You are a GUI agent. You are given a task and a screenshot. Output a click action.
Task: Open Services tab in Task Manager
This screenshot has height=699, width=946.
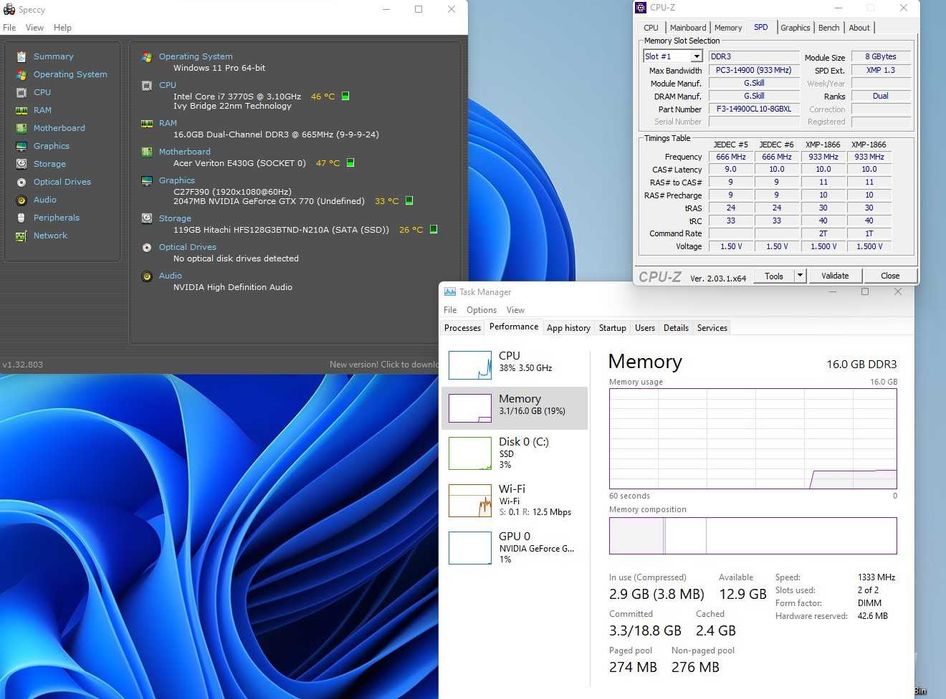(713, 328)
